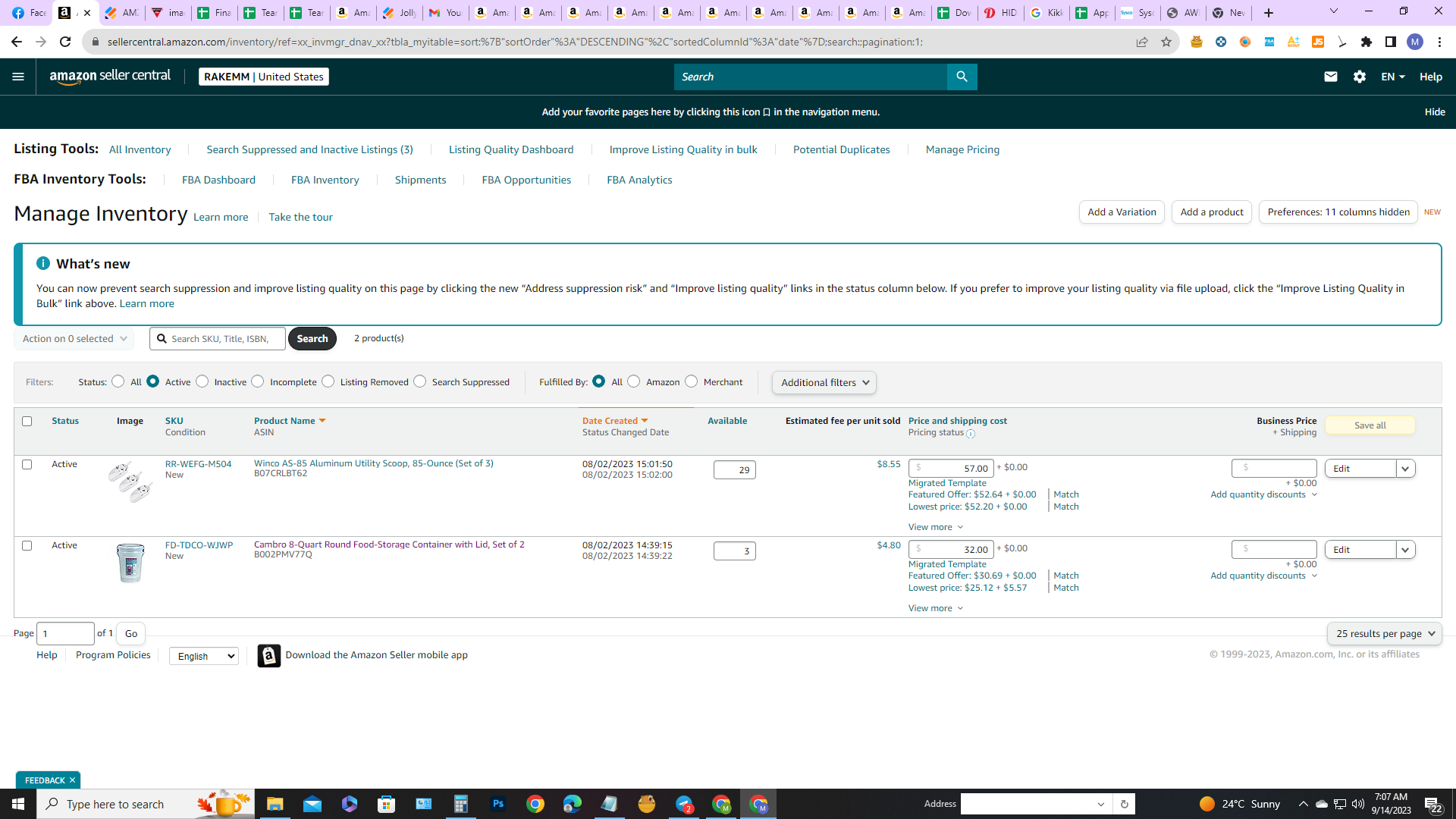Screen dimensions: 1456x819
Task: Go back with the browser back arrow
Action: [x=17, y=42]
